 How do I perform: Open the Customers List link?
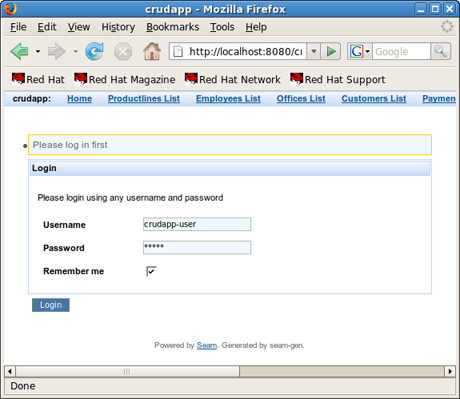pyautogui.click(x=374, y=99)
